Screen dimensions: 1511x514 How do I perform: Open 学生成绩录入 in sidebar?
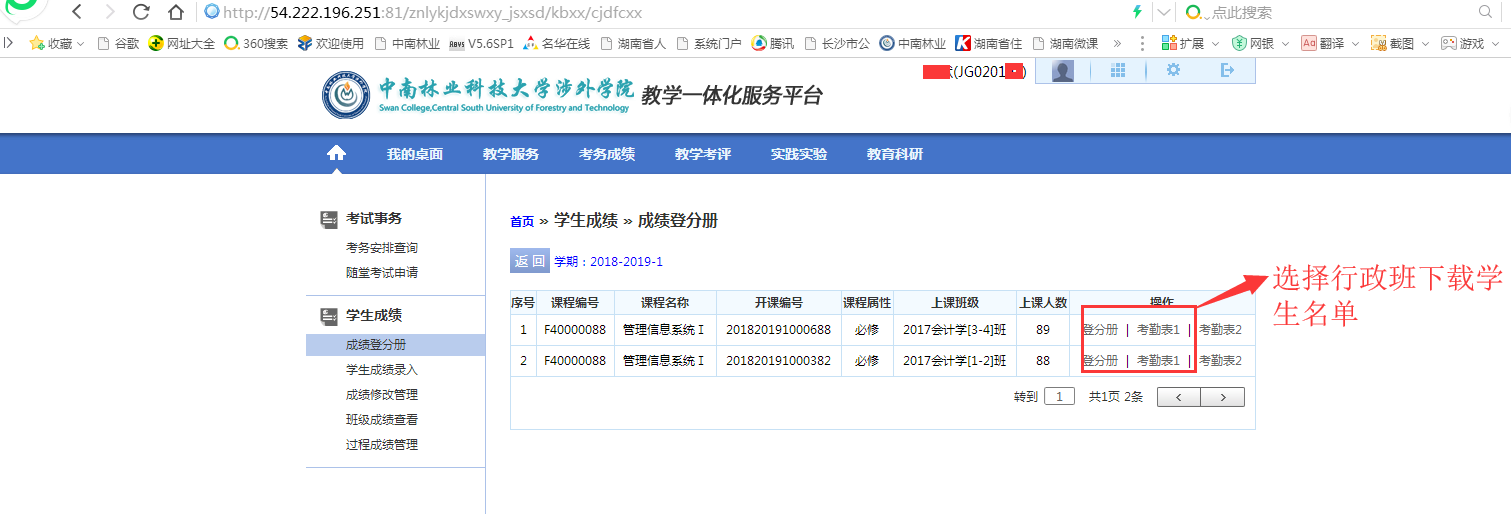pyautogui.click(x=382, y=370)
